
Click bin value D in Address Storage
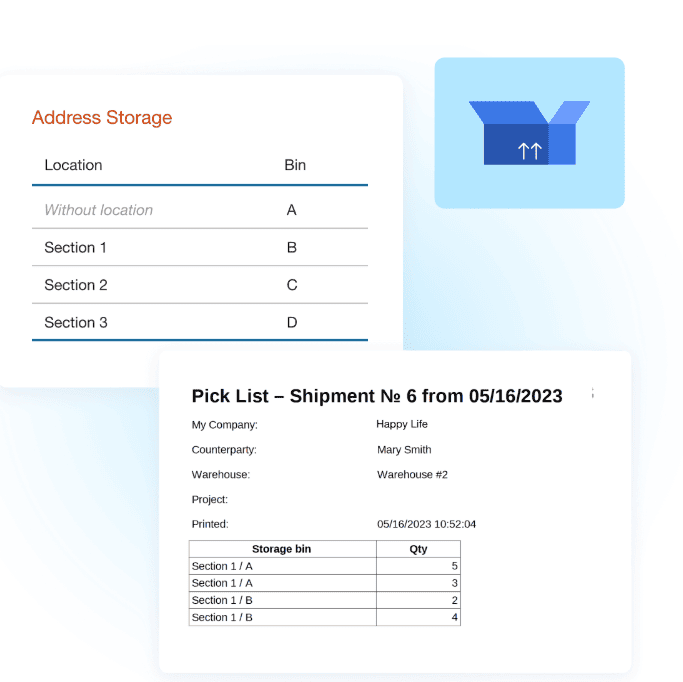[x=292, y=323]
